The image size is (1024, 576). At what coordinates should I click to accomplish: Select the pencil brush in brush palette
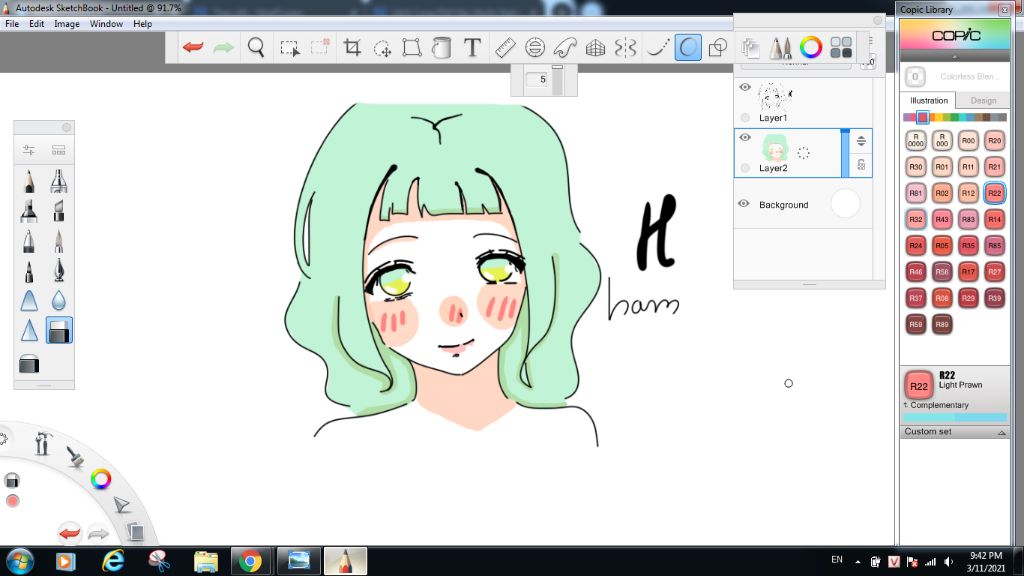click(x=29, y=181)
